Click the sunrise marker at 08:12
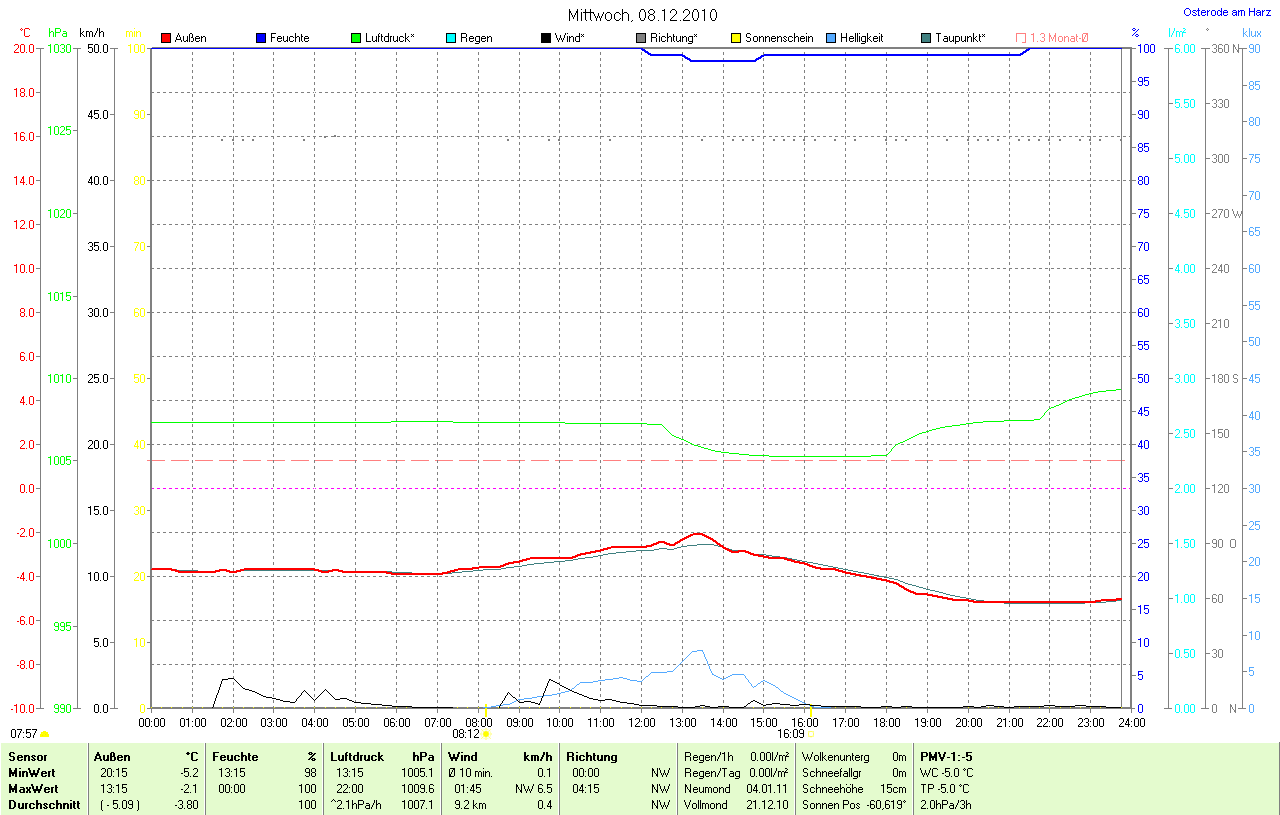The height and width of the screenshot is (815, 1280). [x=486, y=733]
